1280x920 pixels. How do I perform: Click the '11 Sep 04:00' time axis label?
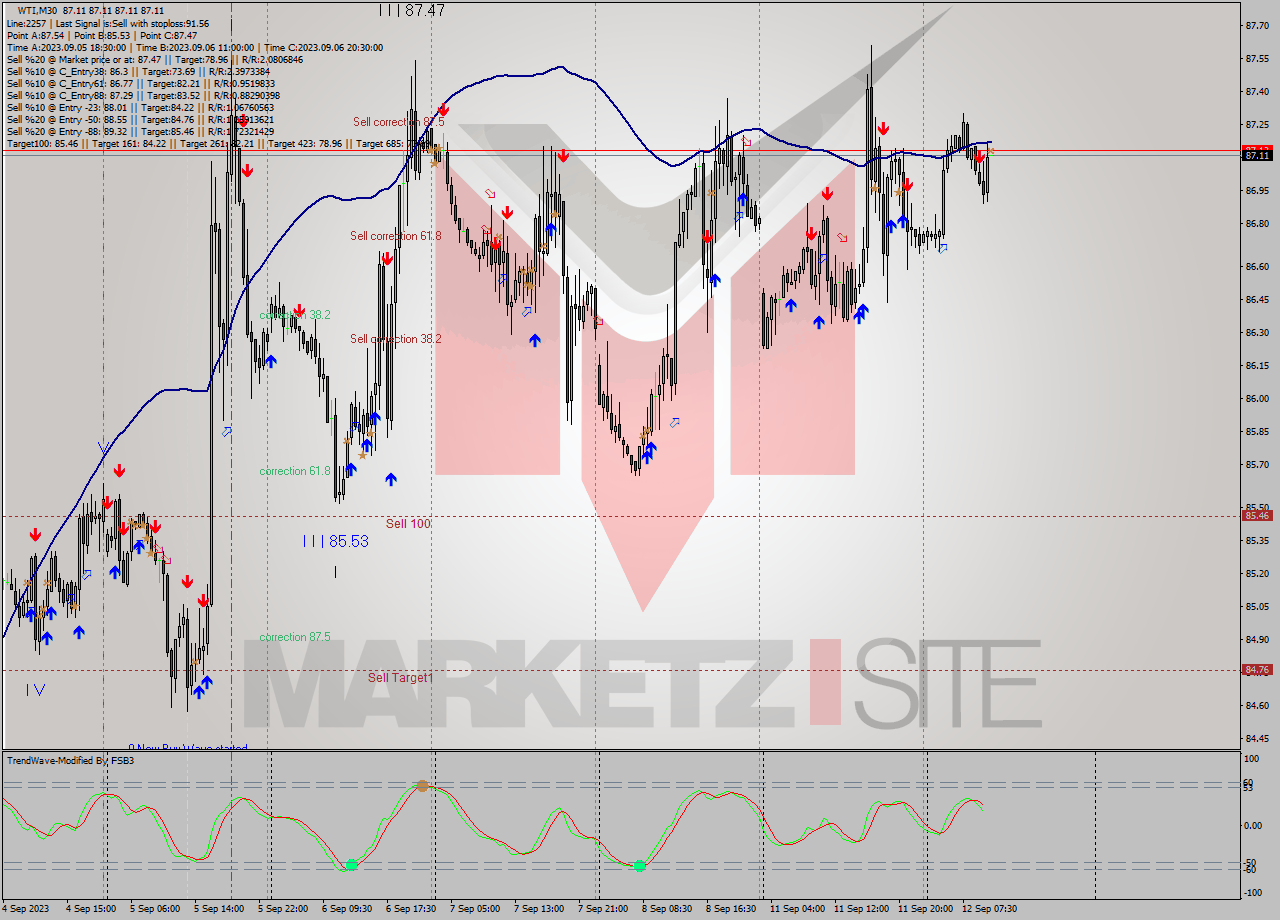798,909
